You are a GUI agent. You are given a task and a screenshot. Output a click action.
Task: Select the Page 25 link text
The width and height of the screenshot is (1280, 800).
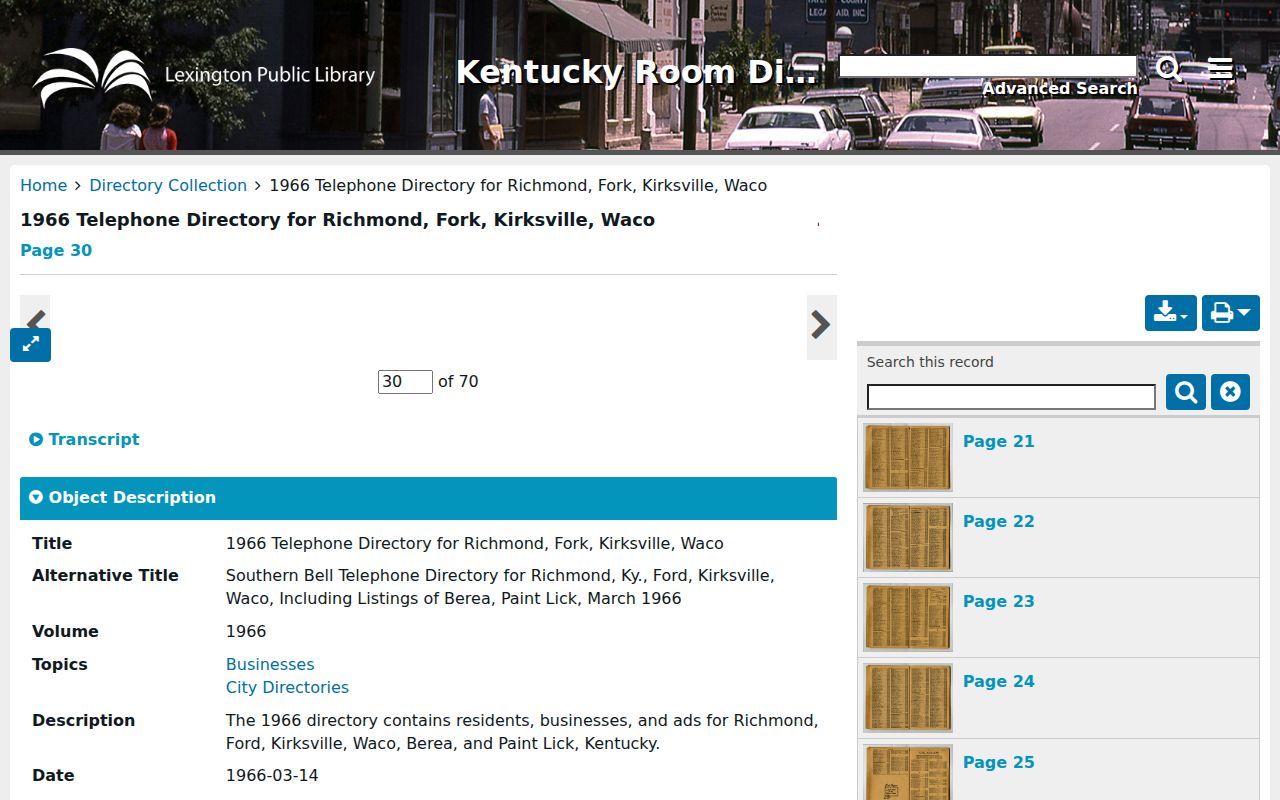click(999, 762)
